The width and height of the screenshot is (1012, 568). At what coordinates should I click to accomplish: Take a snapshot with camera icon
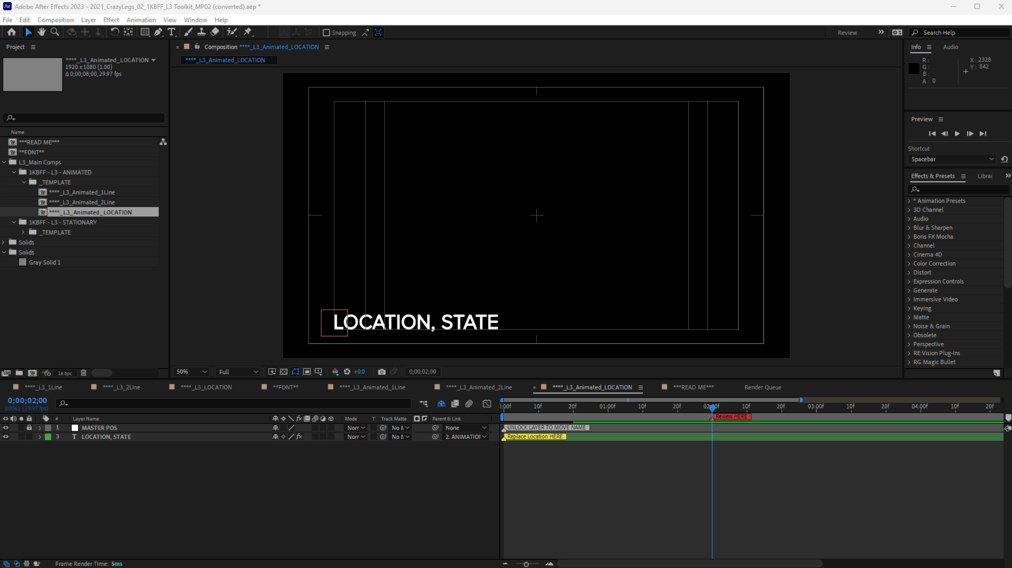(x=381, y=372)
